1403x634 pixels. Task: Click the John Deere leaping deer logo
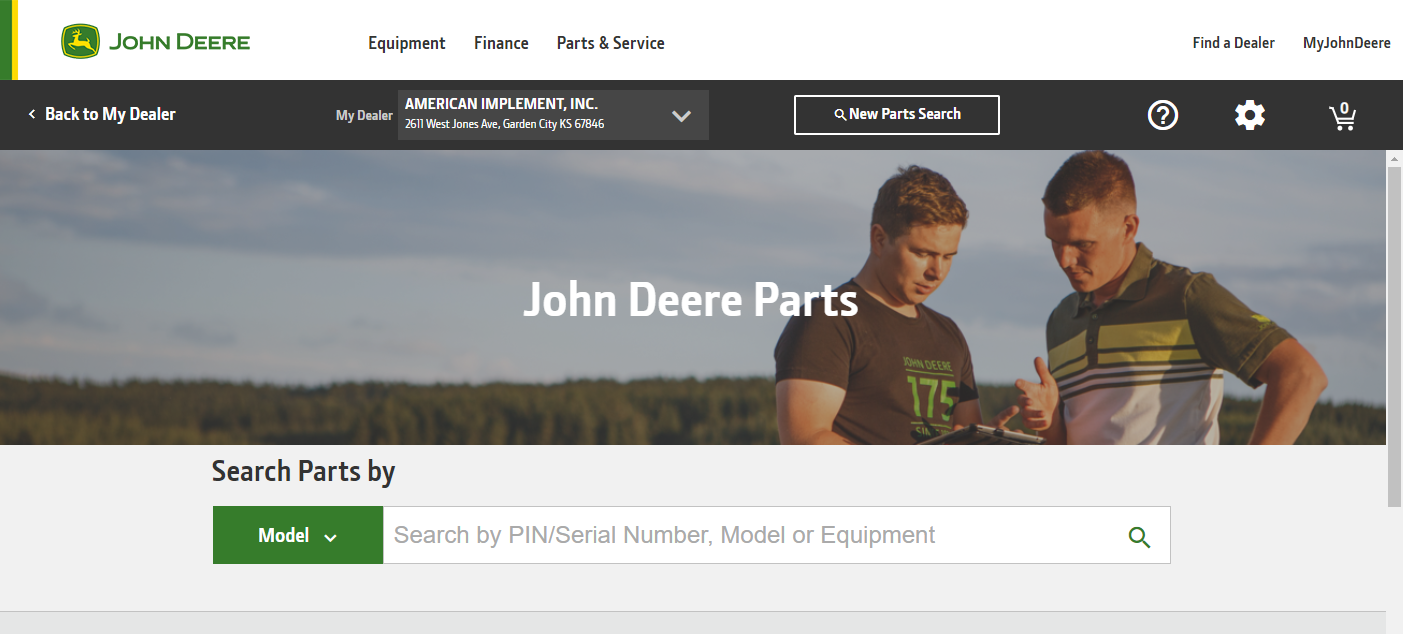coord(81,42)
